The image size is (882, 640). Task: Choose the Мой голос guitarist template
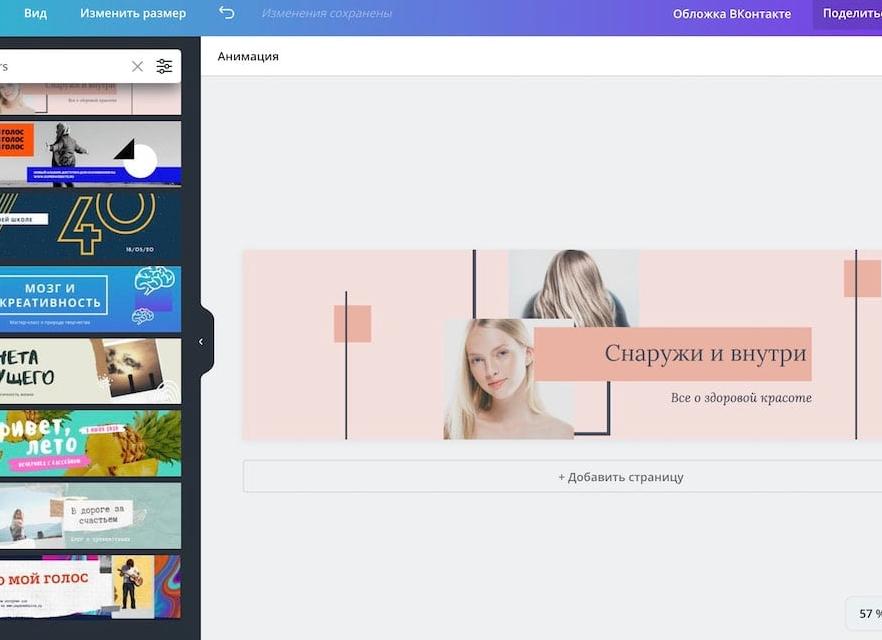(x=90, y=587)
